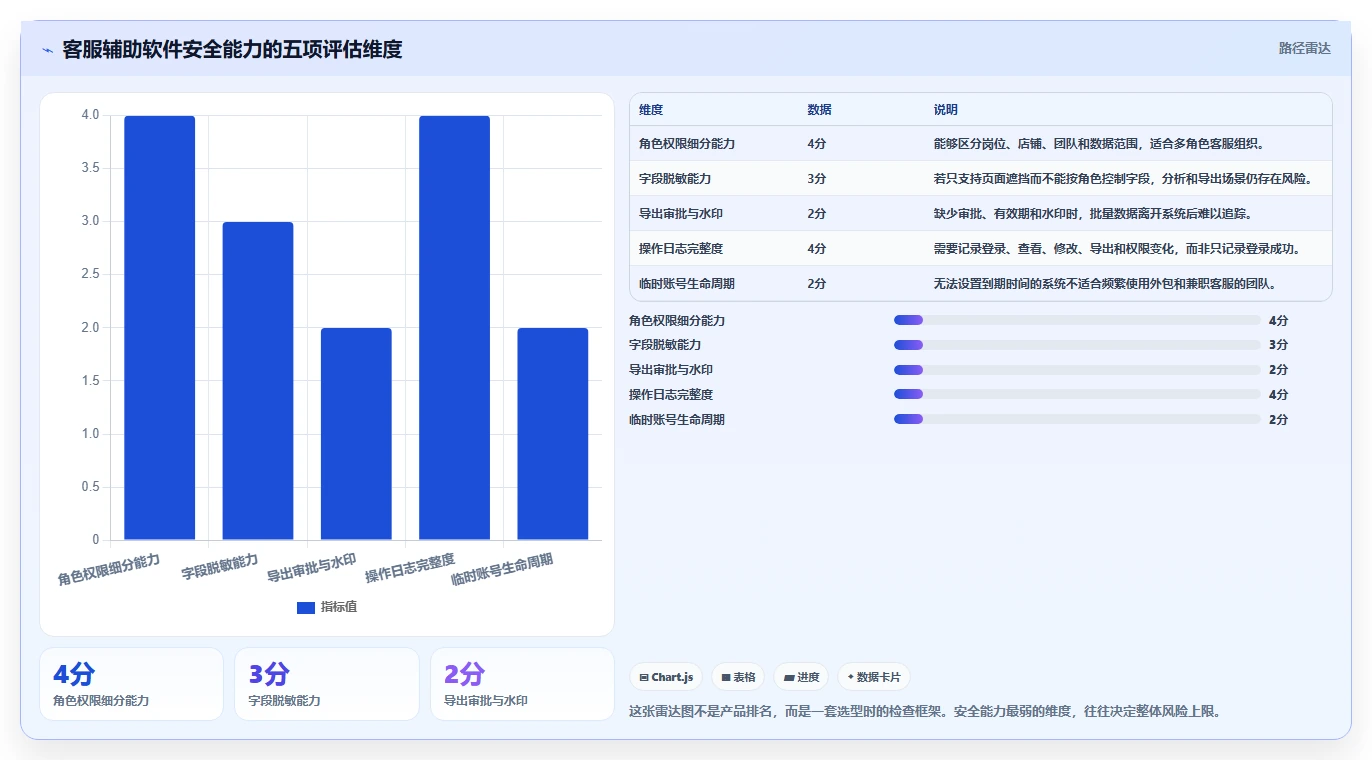
Task: Select the Chart.js tag chip
Action: (666, 677)
